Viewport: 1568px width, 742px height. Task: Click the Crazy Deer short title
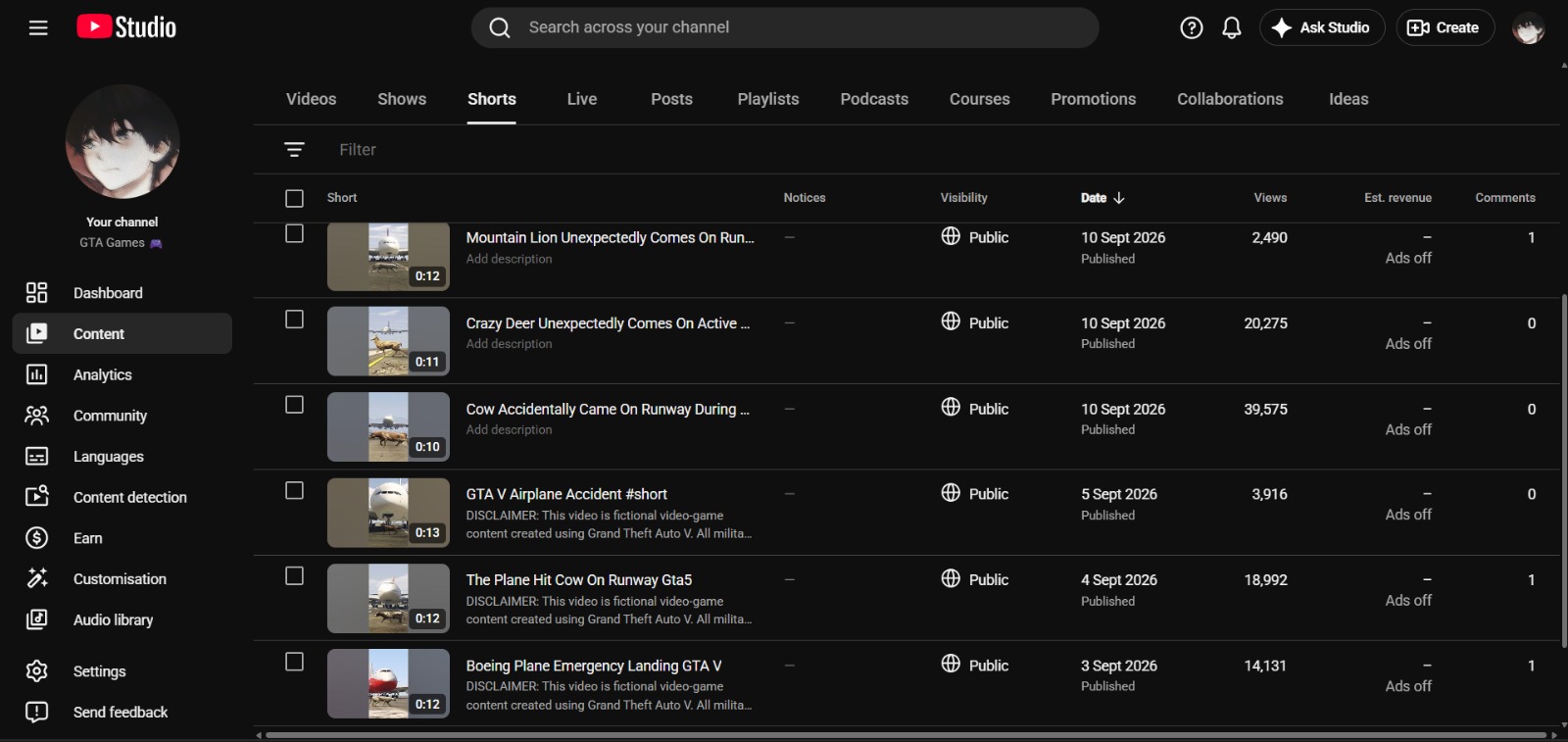pyautogui.click(x=608, y=323)
